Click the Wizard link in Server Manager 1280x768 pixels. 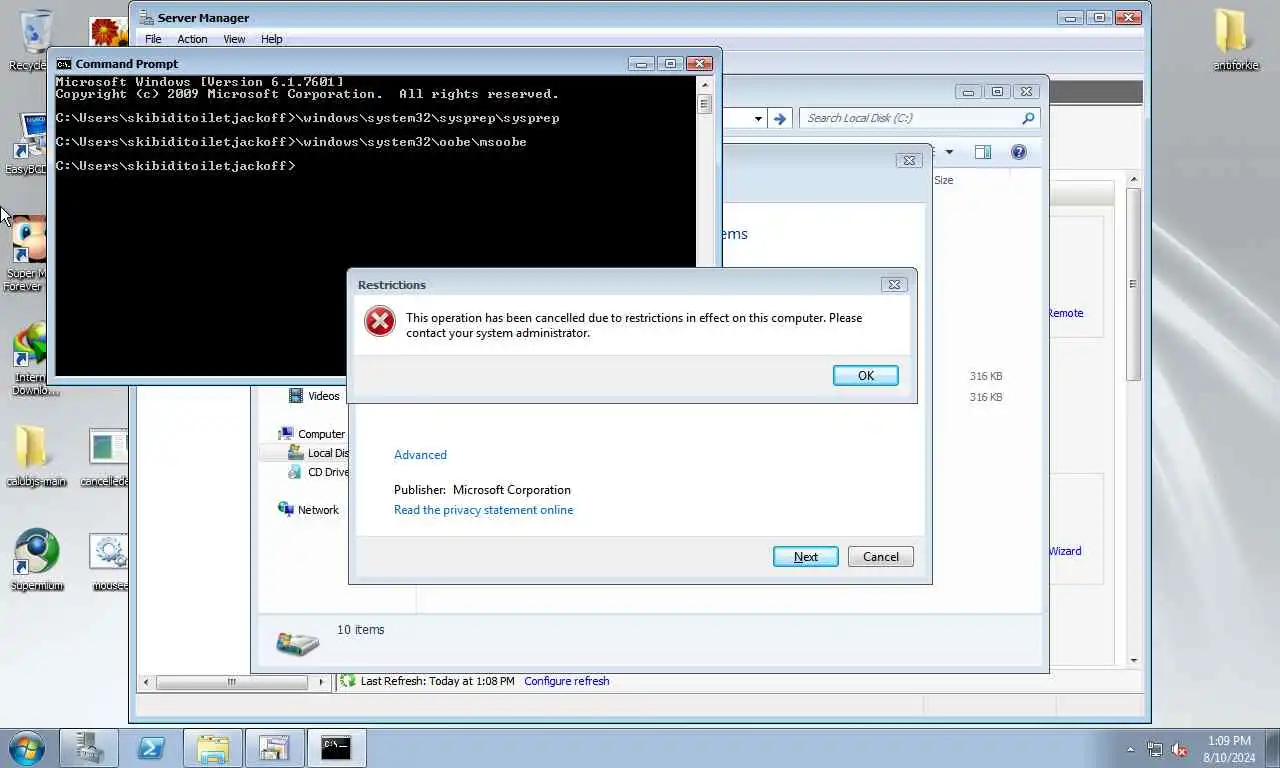click(x=1065, y=551)
